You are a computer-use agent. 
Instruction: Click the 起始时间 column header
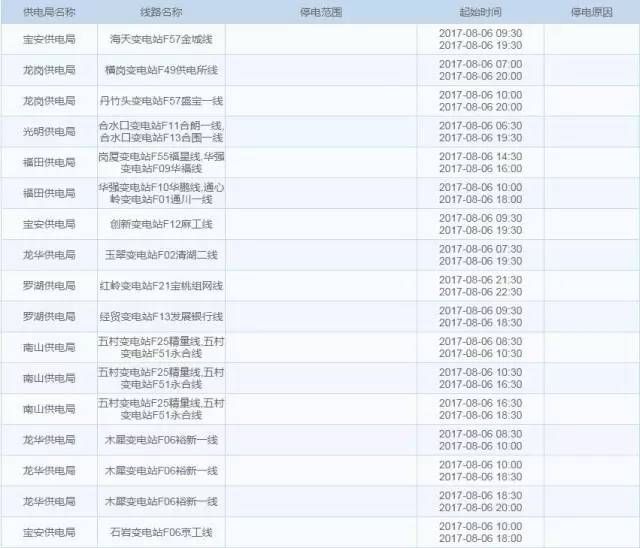click(x=480, y=12)
